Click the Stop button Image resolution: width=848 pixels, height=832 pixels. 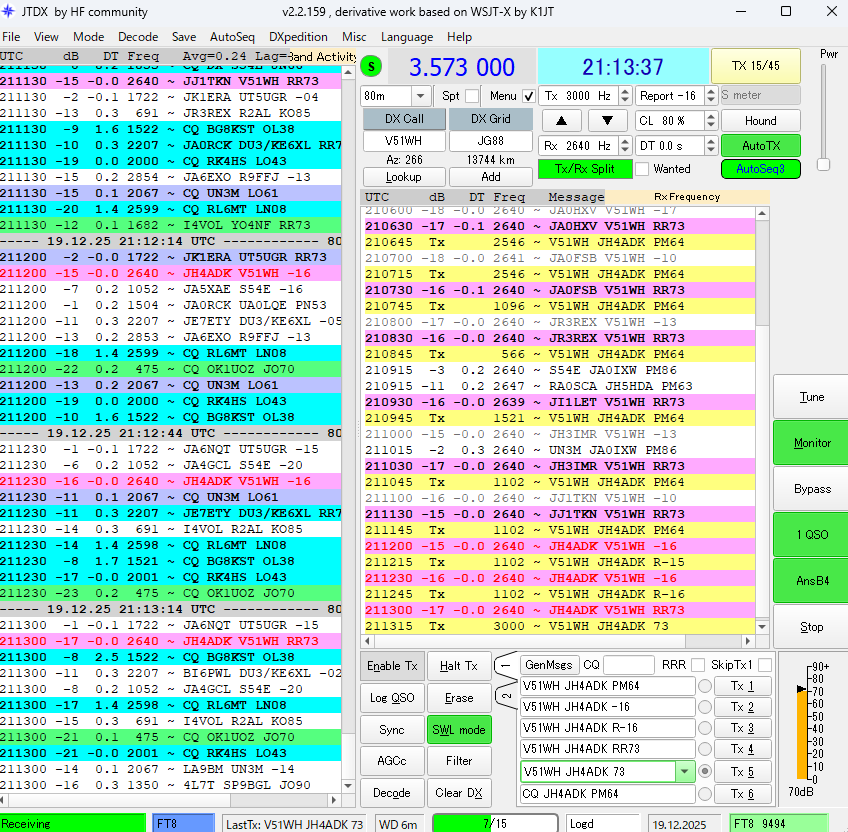tap(811, 627)
